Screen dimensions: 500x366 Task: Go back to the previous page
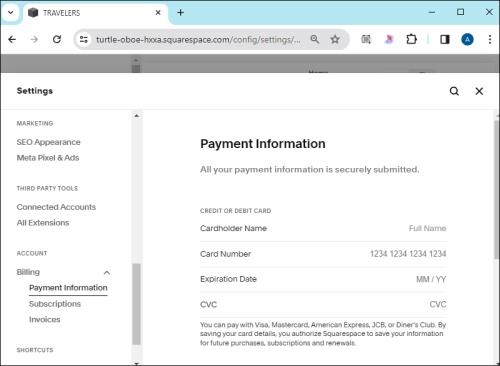(12, 39)
